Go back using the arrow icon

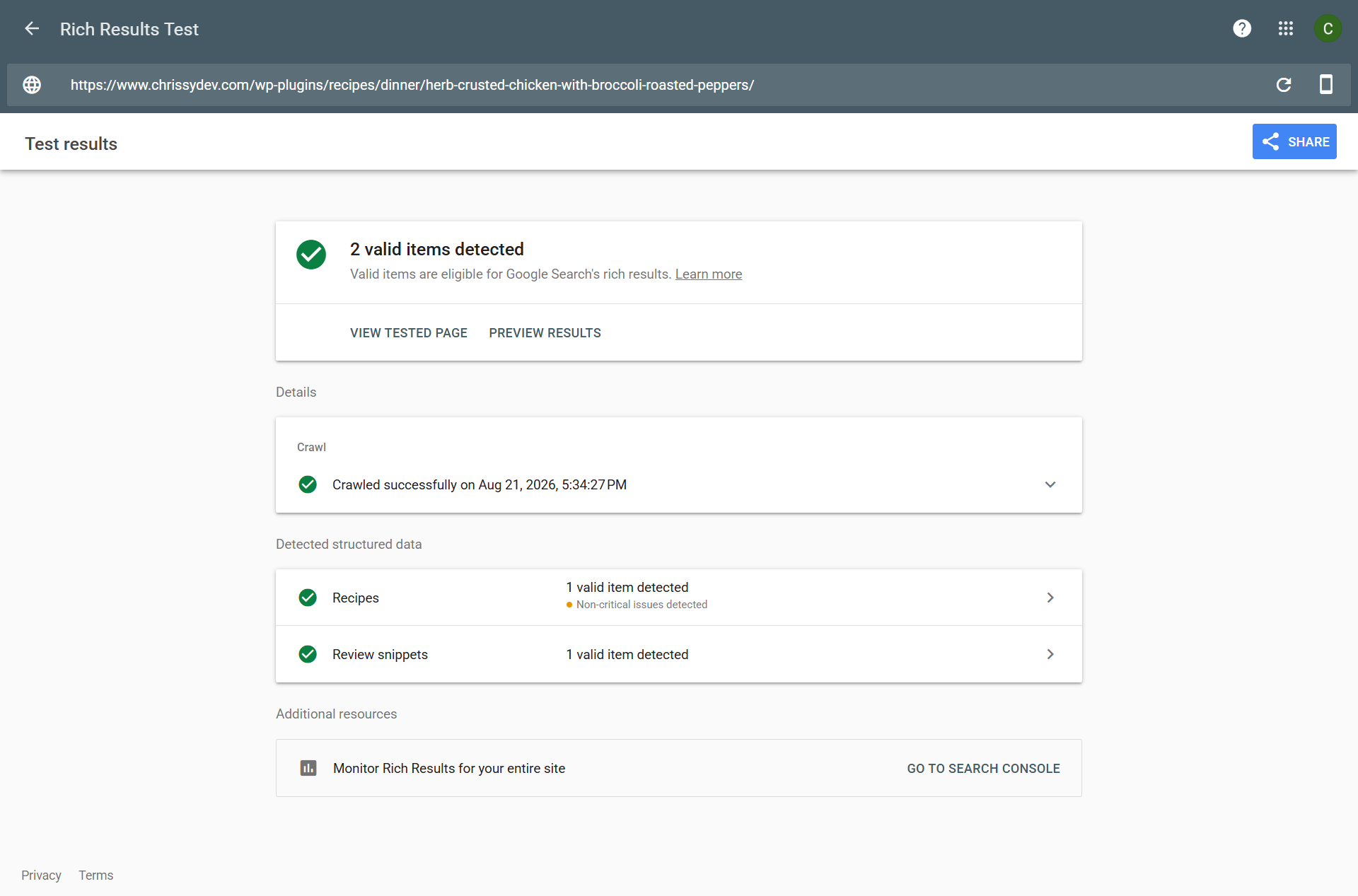click(x=32, y=28)
